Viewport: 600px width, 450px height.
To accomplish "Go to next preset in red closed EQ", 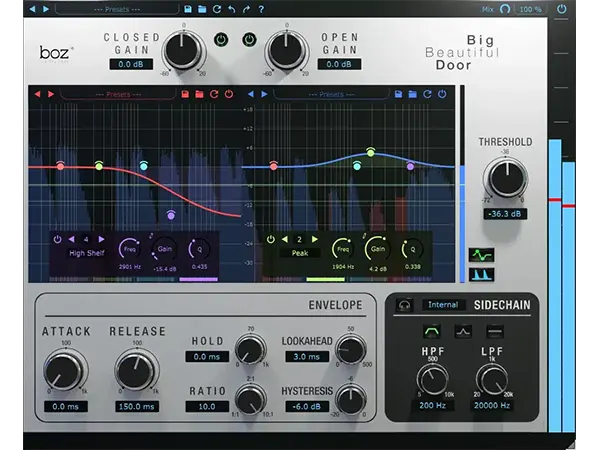I will point(51,94).
